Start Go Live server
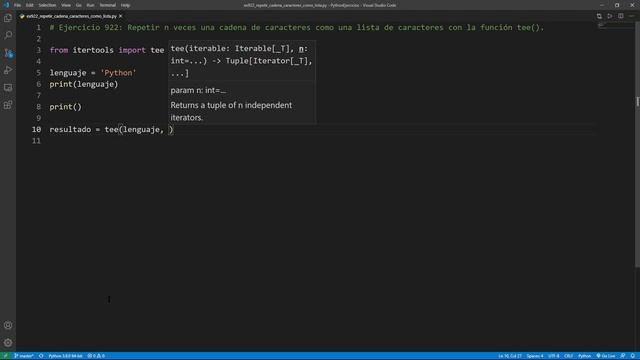Image resolution: width=640 pixels, height=360 pixels. click(x=606, y=356)
